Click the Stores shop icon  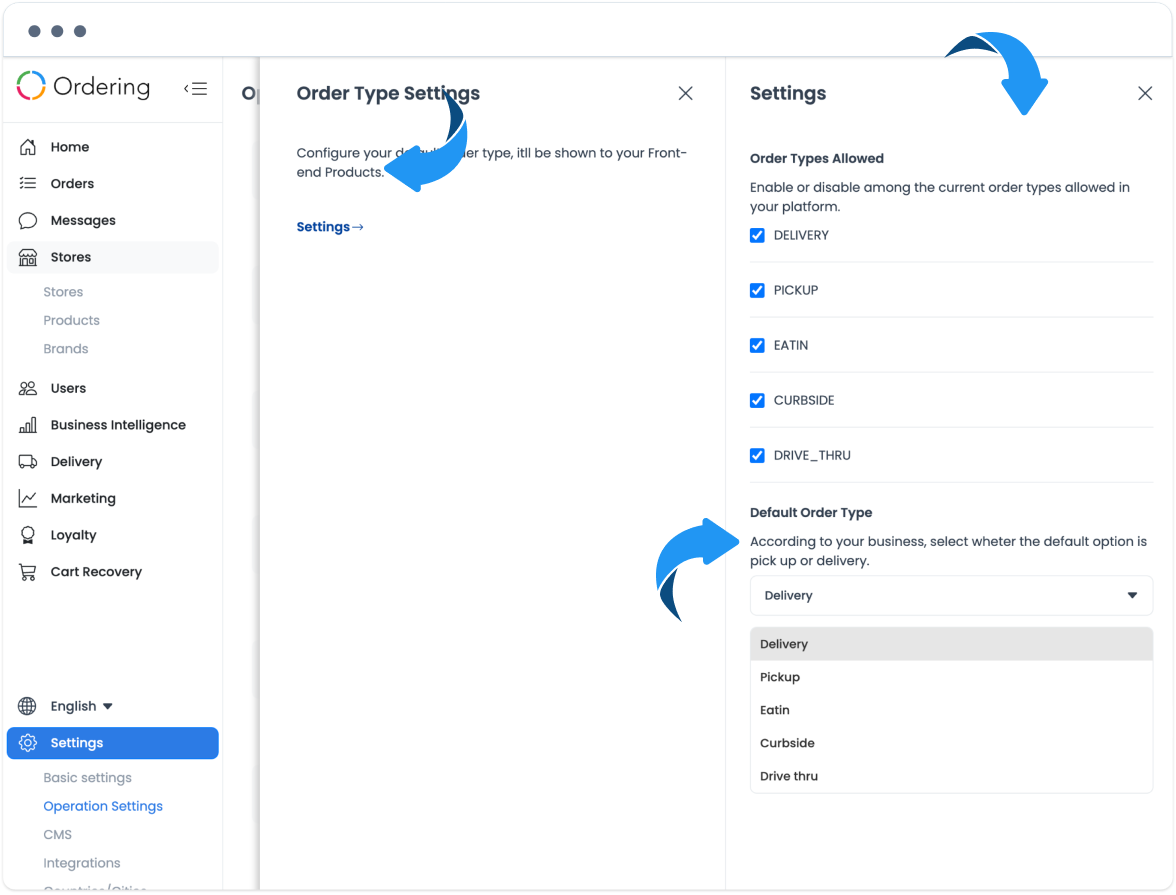point(28,257)
